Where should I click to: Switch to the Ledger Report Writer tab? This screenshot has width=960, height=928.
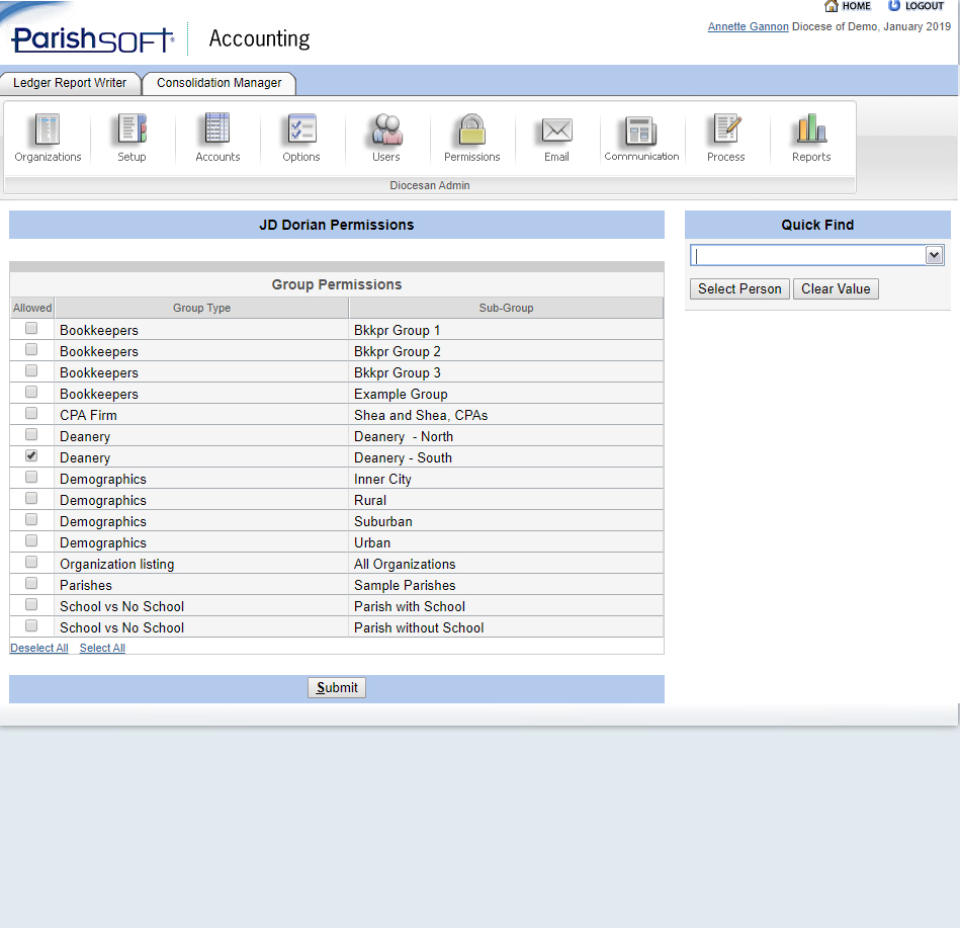[x=70, y=84]
